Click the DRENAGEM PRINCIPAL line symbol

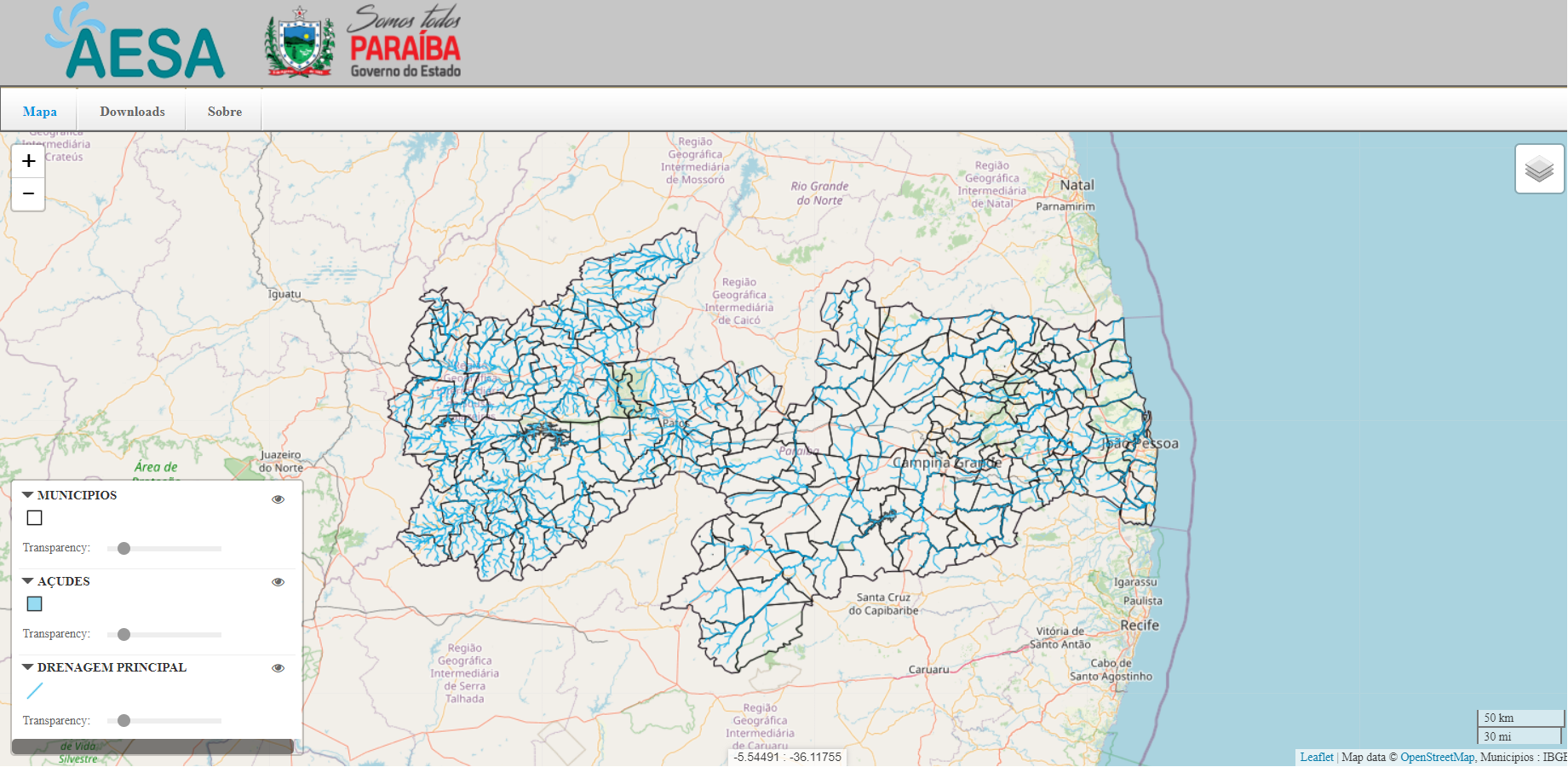point(35,690)
